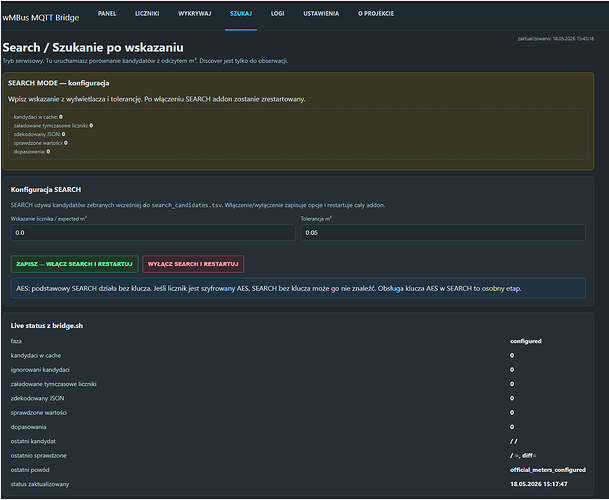Click the 'Wpisz wskazanie z wyświetlacza' instruction text
Image resolution: width=609 pixels, height=500 pixels.
(157, 99)
